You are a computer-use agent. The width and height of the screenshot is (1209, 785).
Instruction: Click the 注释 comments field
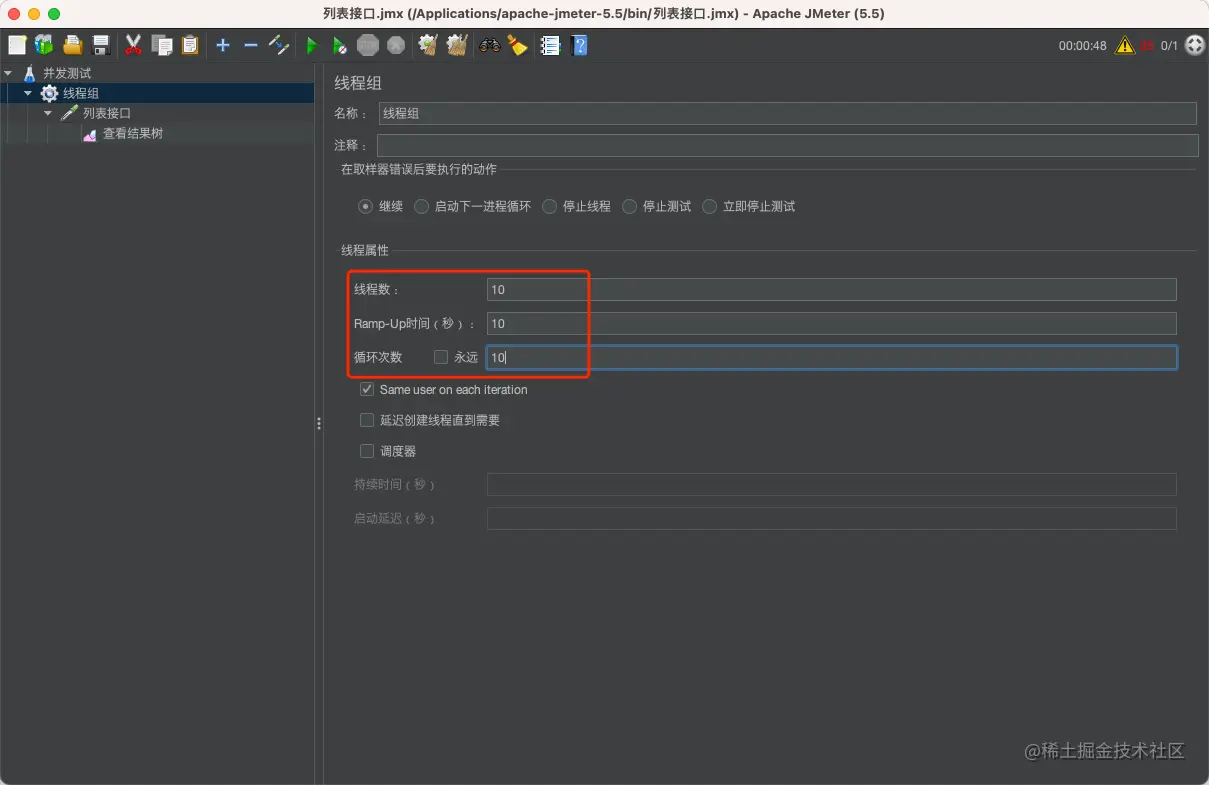pyautogui.click(x=788, y=146)
